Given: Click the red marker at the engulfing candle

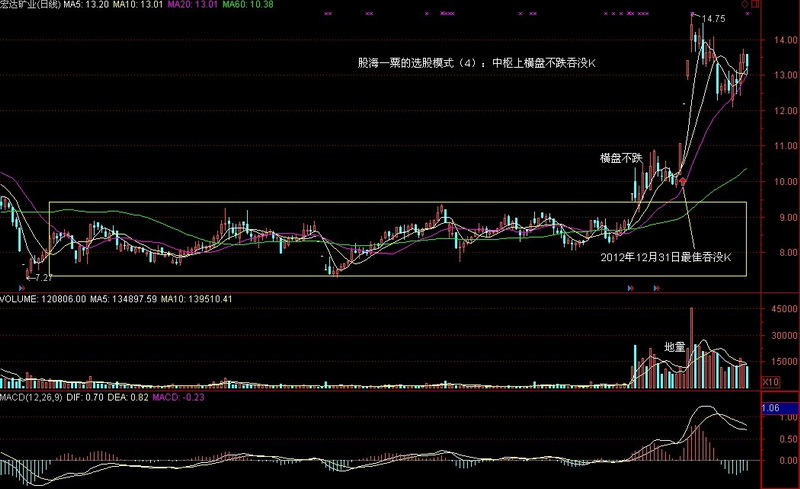Looking at the screenshot, I should tap(683, 182).
